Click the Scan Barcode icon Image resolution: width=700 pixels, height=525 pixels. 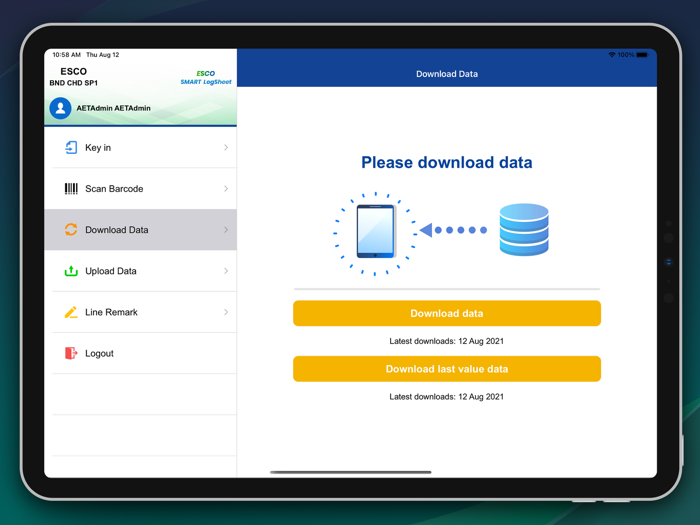71,188
